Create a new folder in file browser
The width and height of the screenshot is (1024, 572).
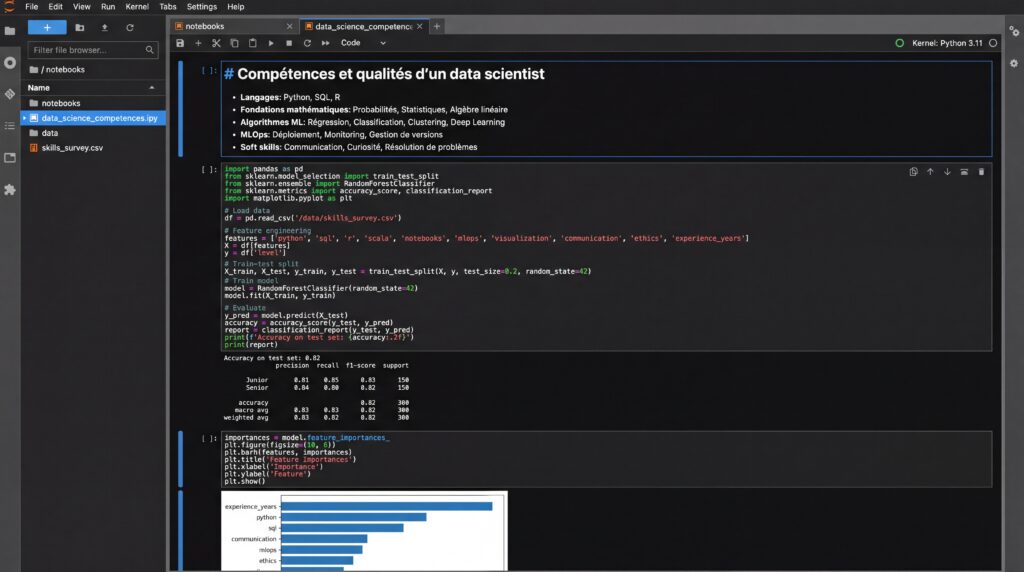point(80,27)
